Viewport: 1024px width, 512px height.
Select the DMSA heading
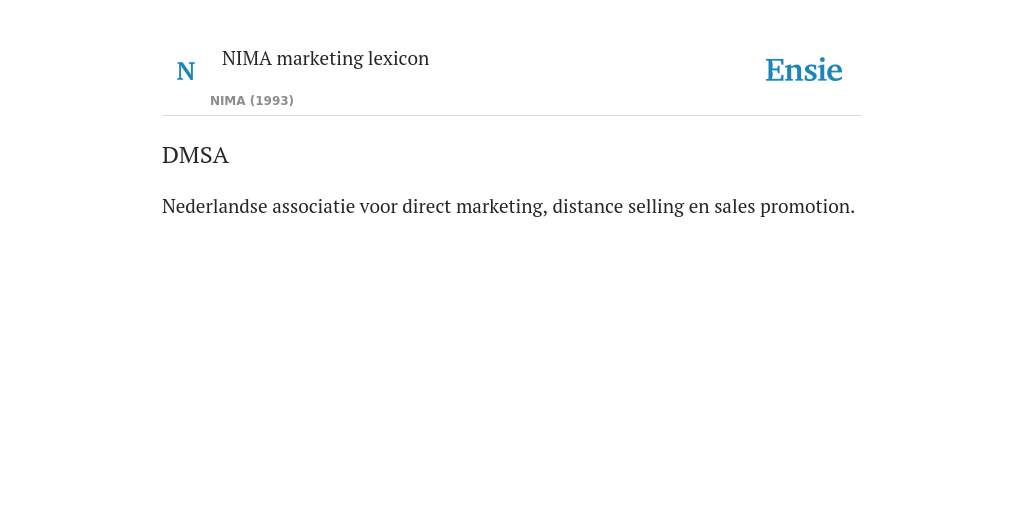click(x=195, y=155)
